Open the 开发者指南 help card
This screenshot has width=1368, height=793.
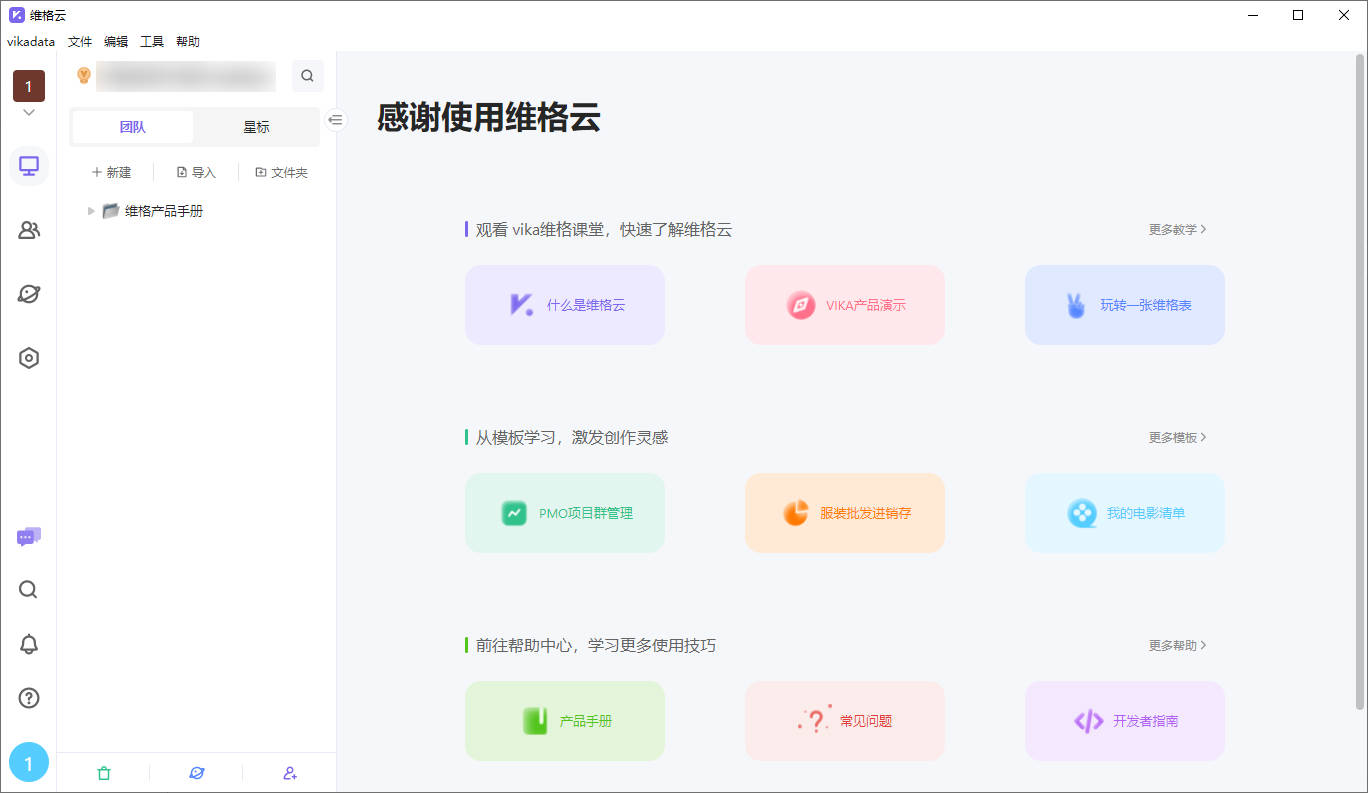[x=1125, y=721]
